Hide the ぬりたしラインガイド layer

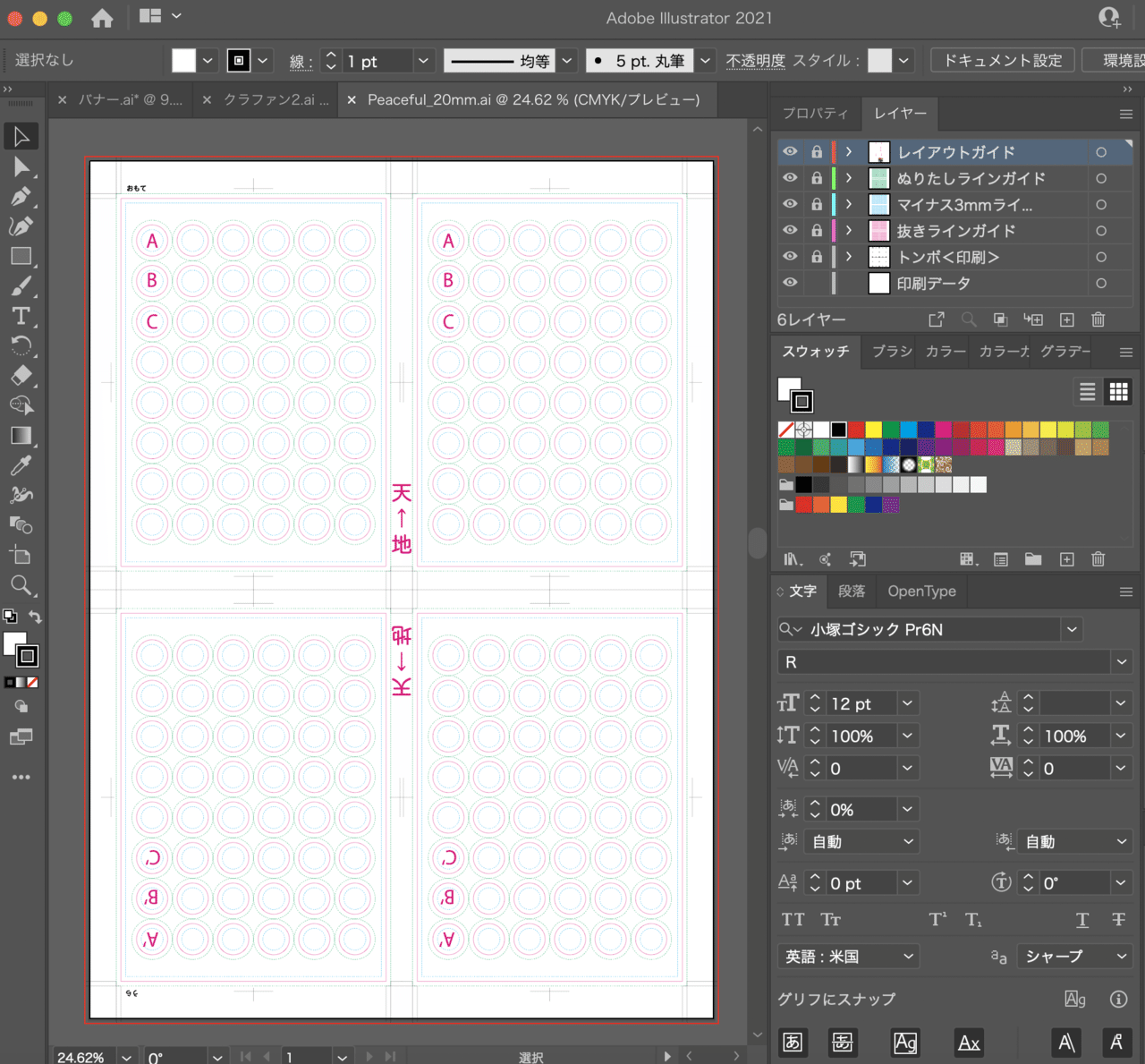click(790, 178)
